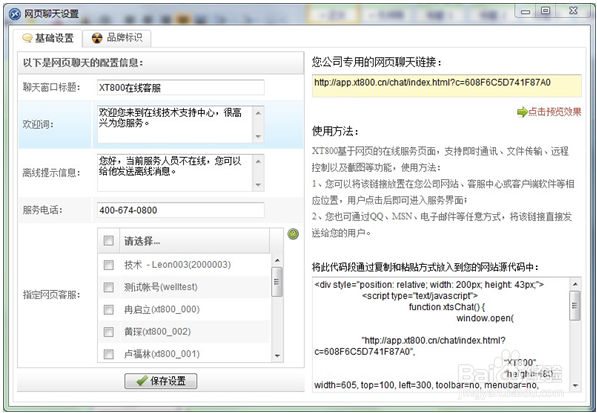Viewport: 597px width, 413px height.
Task: Click inside the embed code text box
Action: point(441,335)
